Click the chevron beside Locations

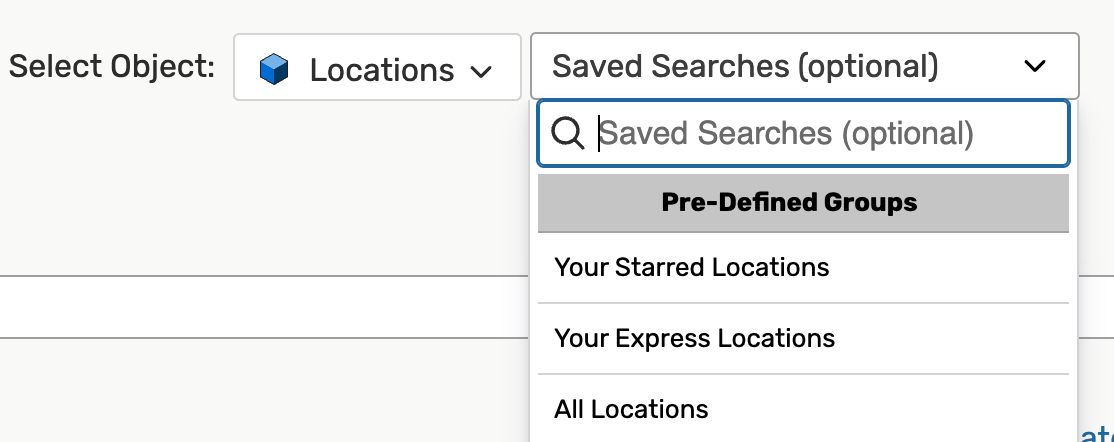click(481, 72)
